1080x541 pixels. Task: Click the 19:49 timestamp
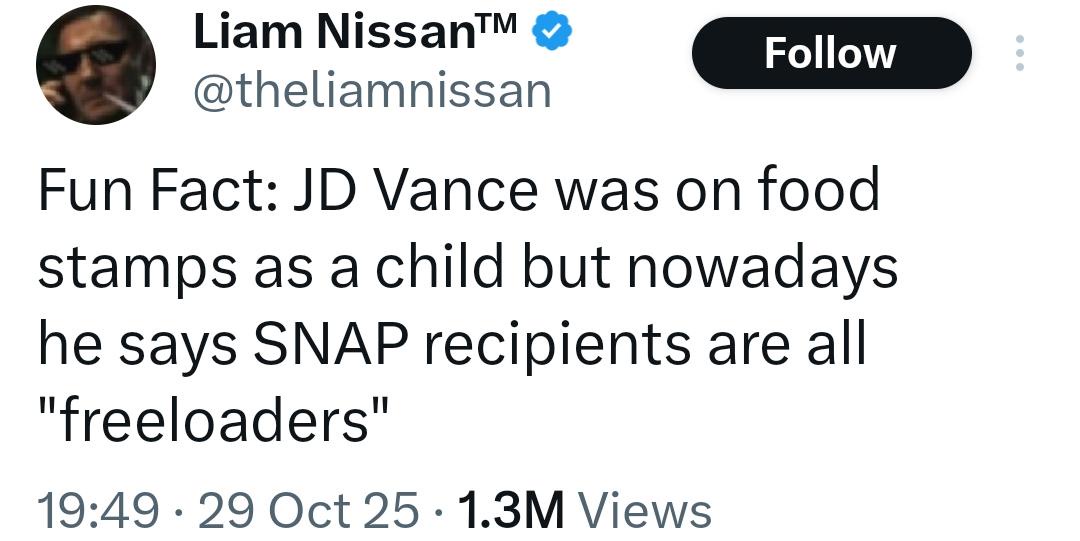click(98, 510)
